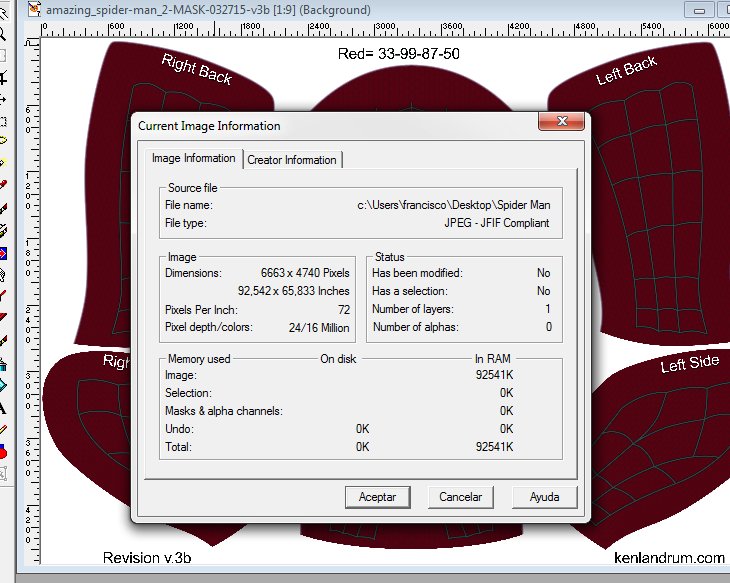Select the Clone Brush tool

[x=3, y=230]
